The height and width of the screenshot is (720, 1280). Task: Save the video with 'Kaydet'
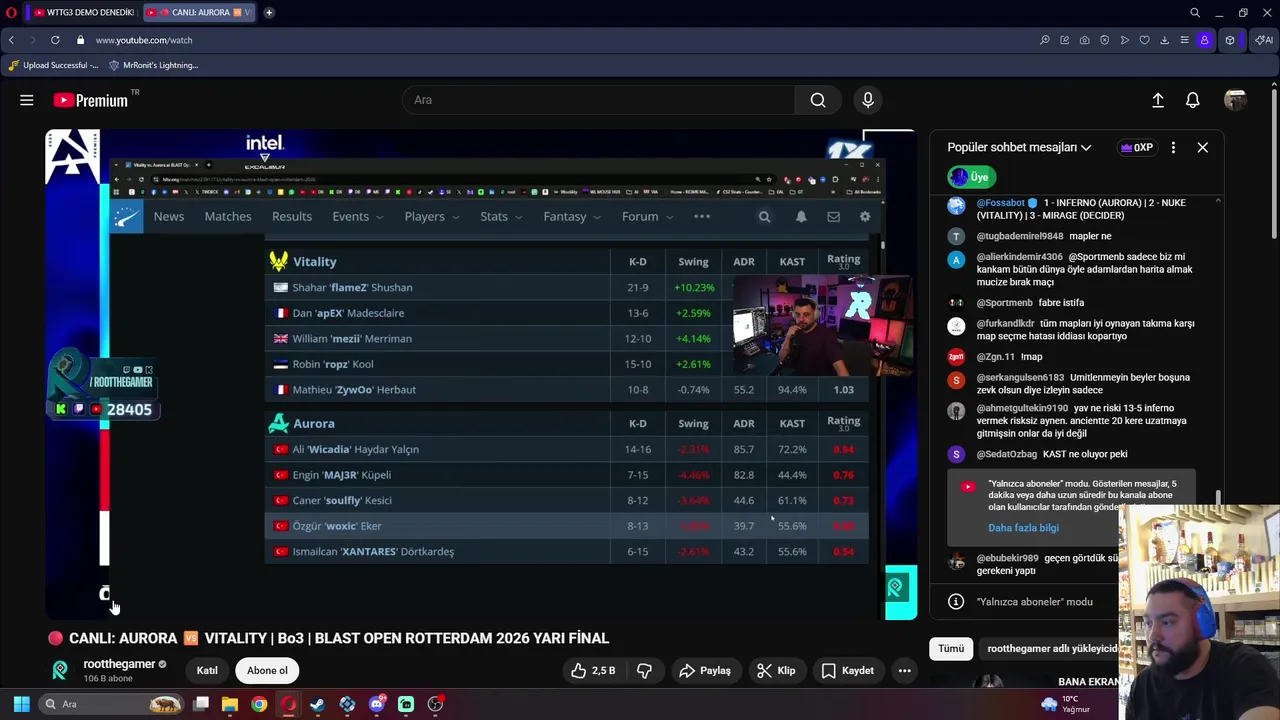click(x=847, y=671)
